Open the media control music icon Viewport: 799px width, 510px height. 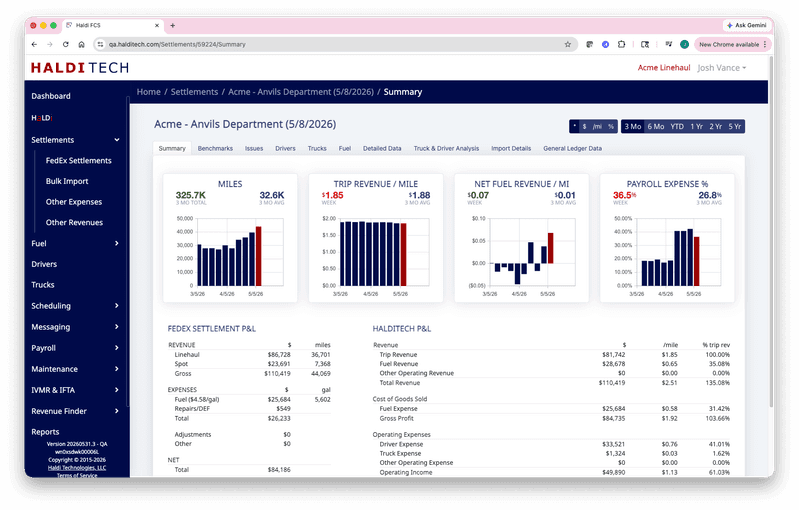pyautogui.click(x=669, y=44)
